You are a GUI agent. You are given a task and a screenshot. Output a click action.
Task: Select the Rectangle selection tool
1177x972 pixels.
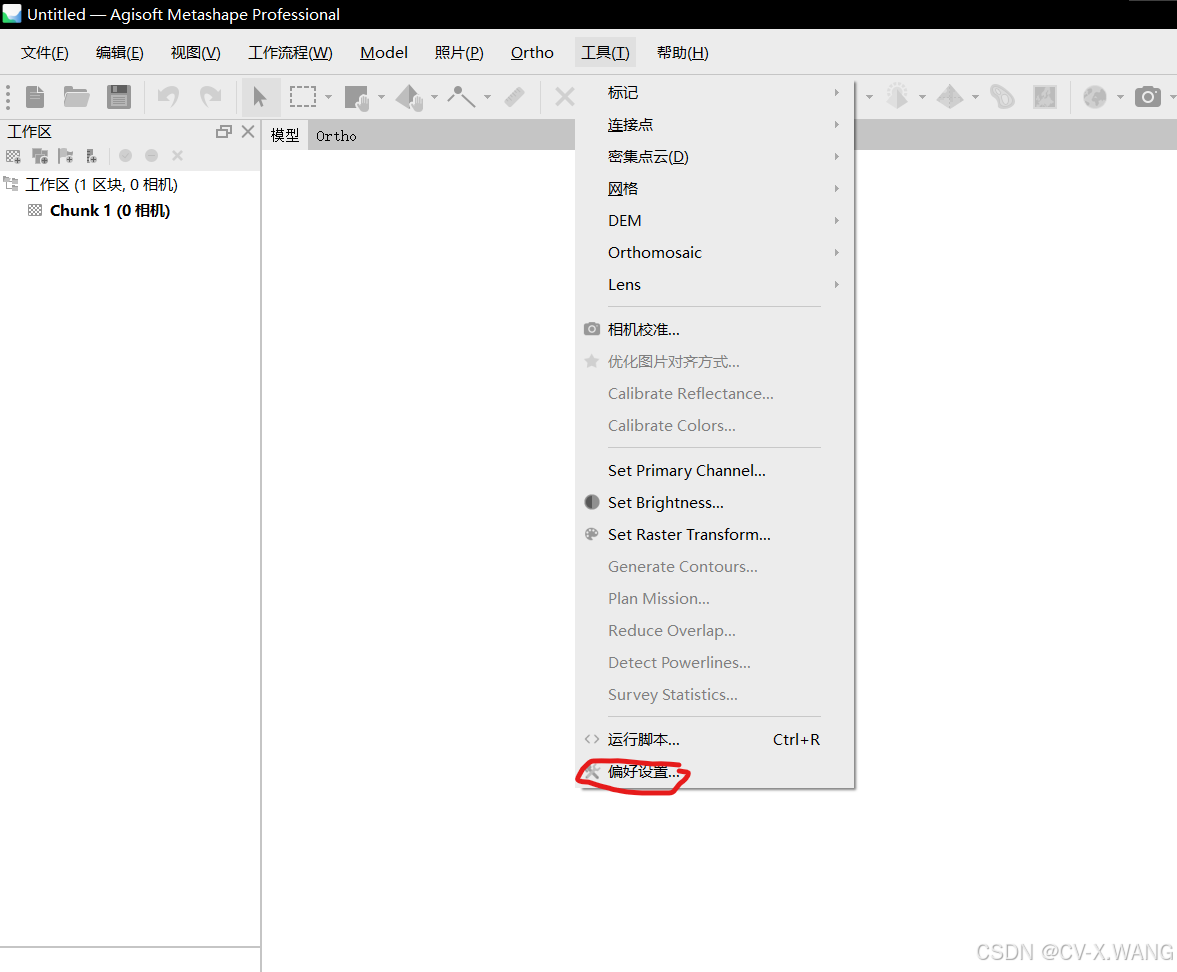point(303,97)
